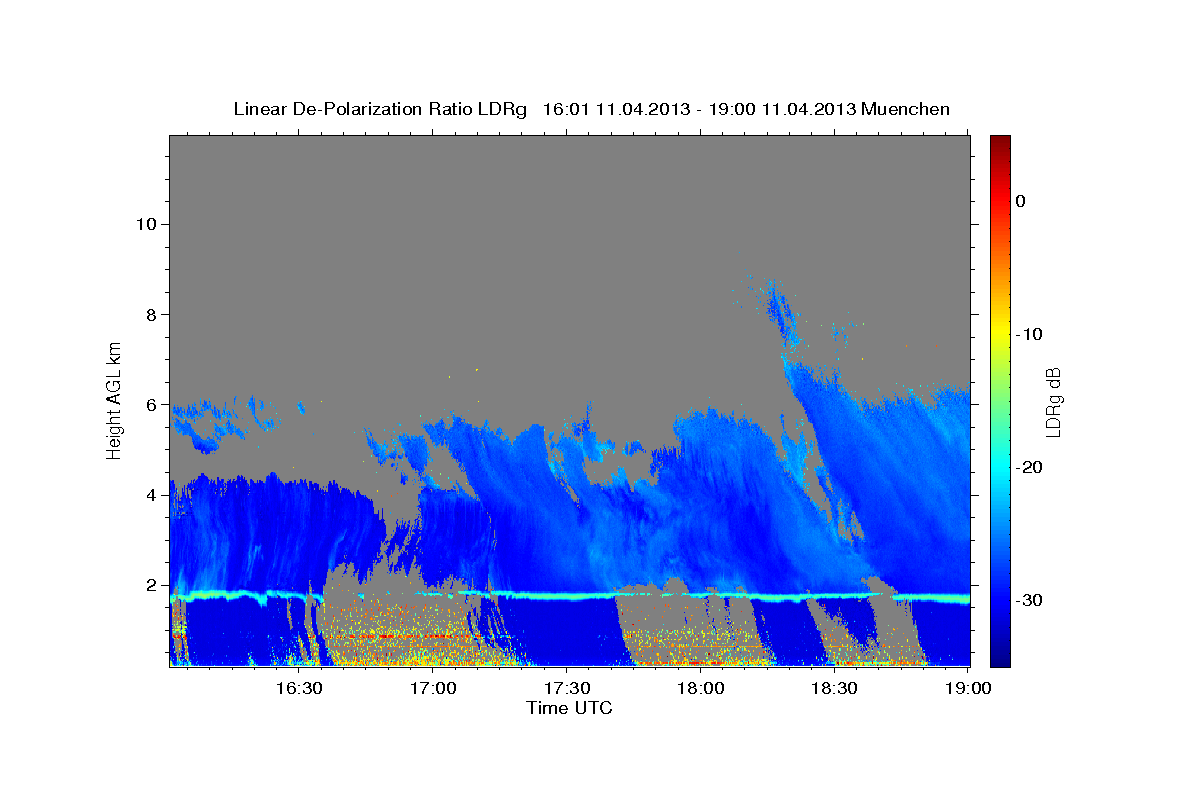
Task: Click the 18:00 time tick label
Action: pos(701,689)
